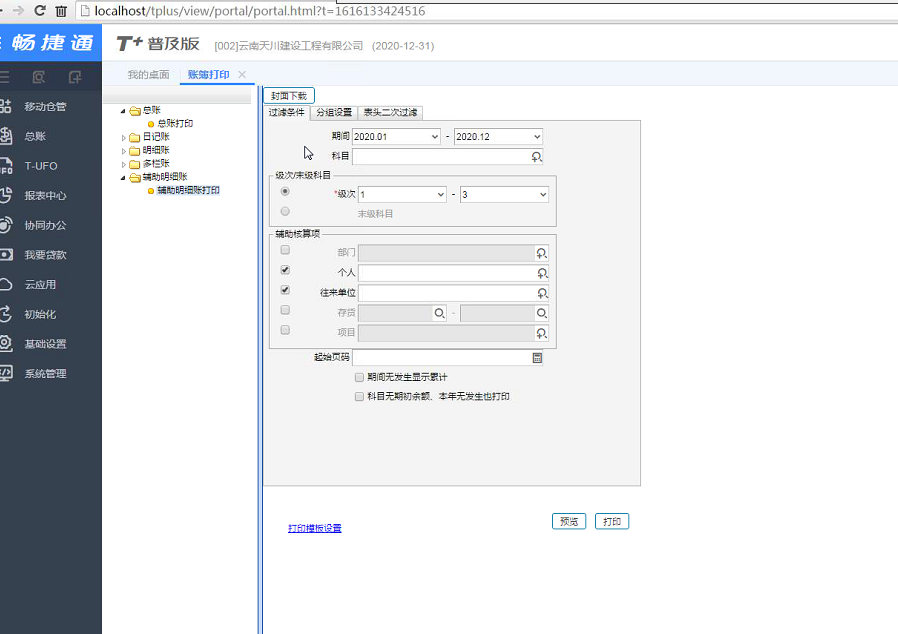Image resolution: width=898 pixels, height=634 pixels.
Task: Toggle the hamburger menu atop the sidebar
Action: (5, 77)
